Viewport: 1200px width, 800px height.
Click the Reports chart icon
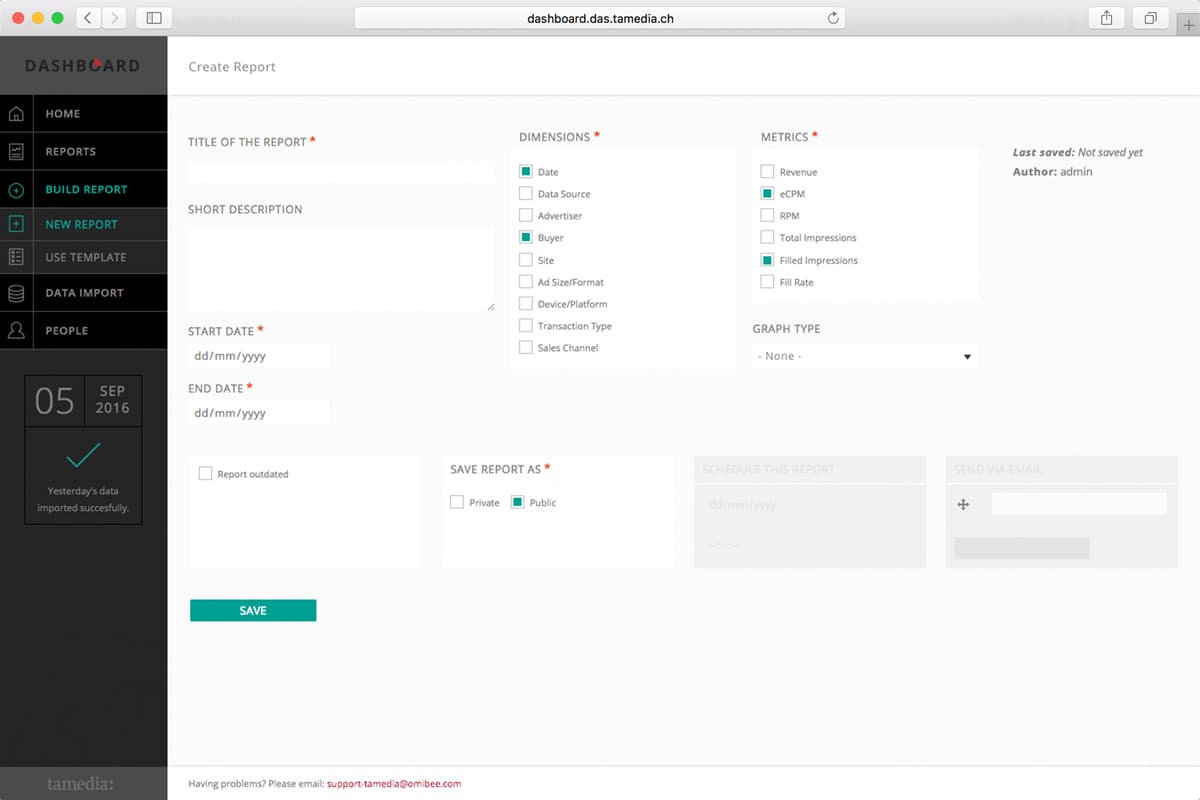coord(16,152)
